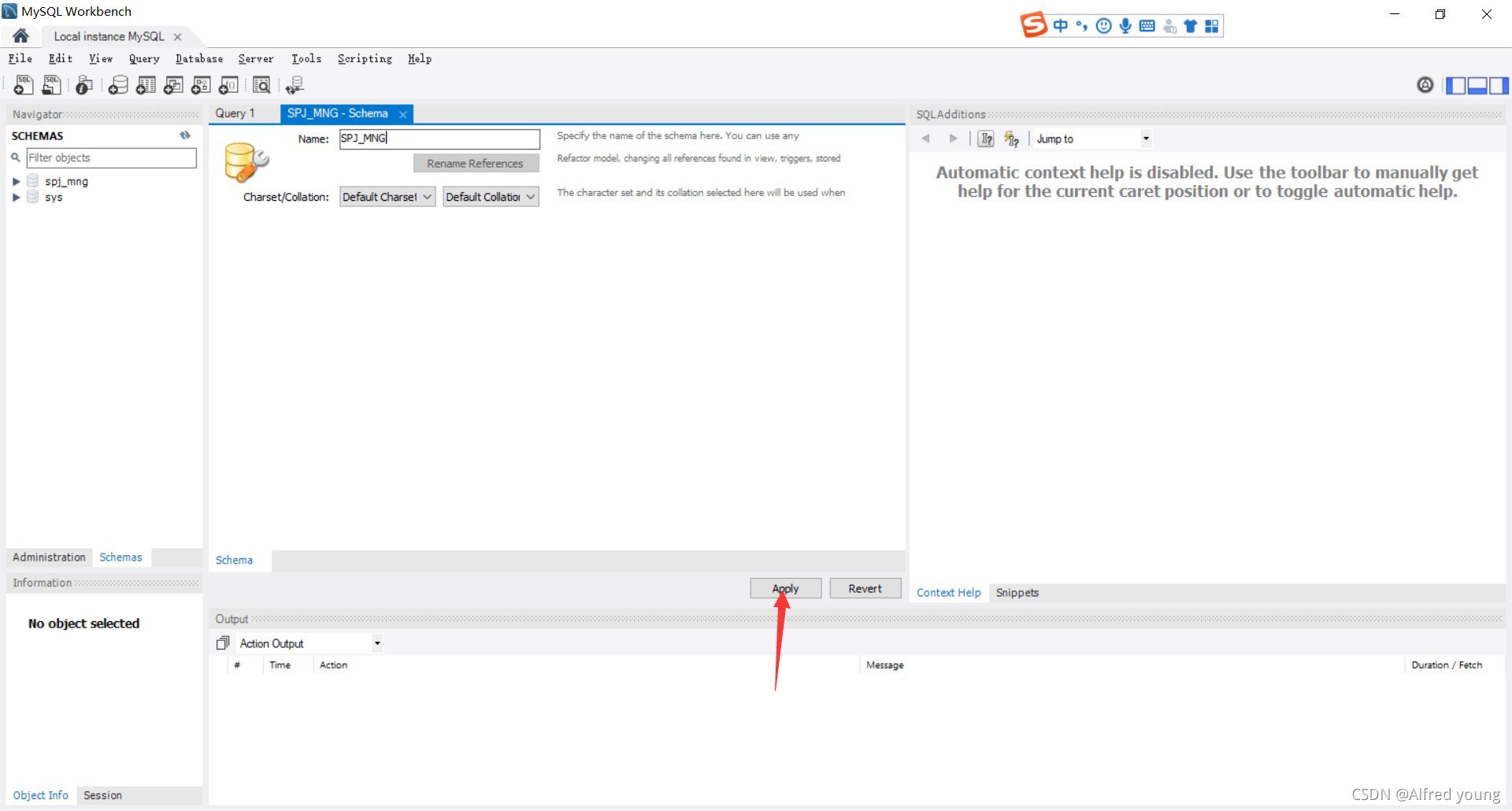This screenshot has height=811, width=1512.
Task: Select the Object Info tab
Action: (40, 795)
